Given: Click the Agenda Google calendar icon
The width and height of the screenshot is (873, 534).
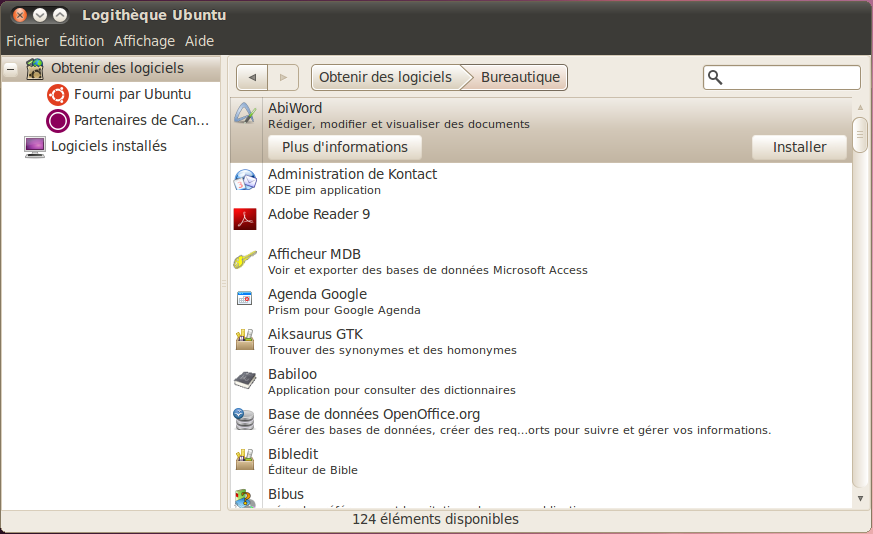Looking at the screenshot, I should (x=245, y=299).
